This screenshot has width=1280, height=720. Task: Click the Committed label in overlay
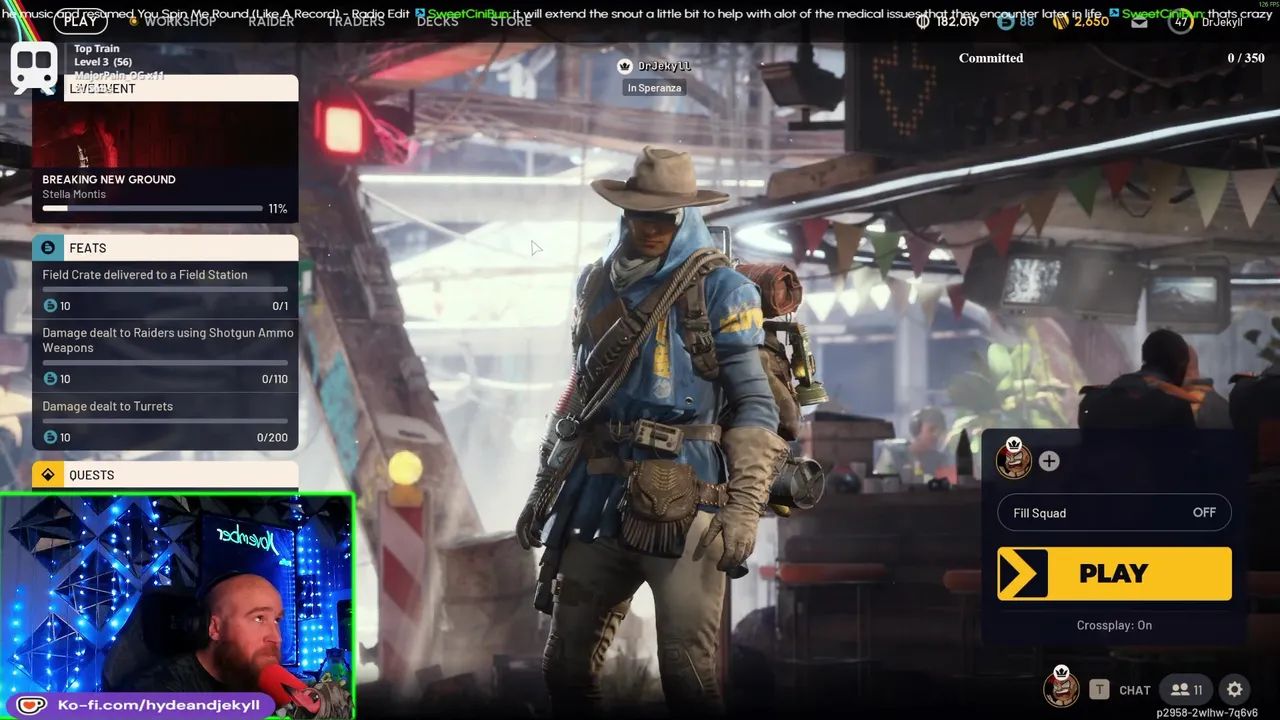[991, 58]
